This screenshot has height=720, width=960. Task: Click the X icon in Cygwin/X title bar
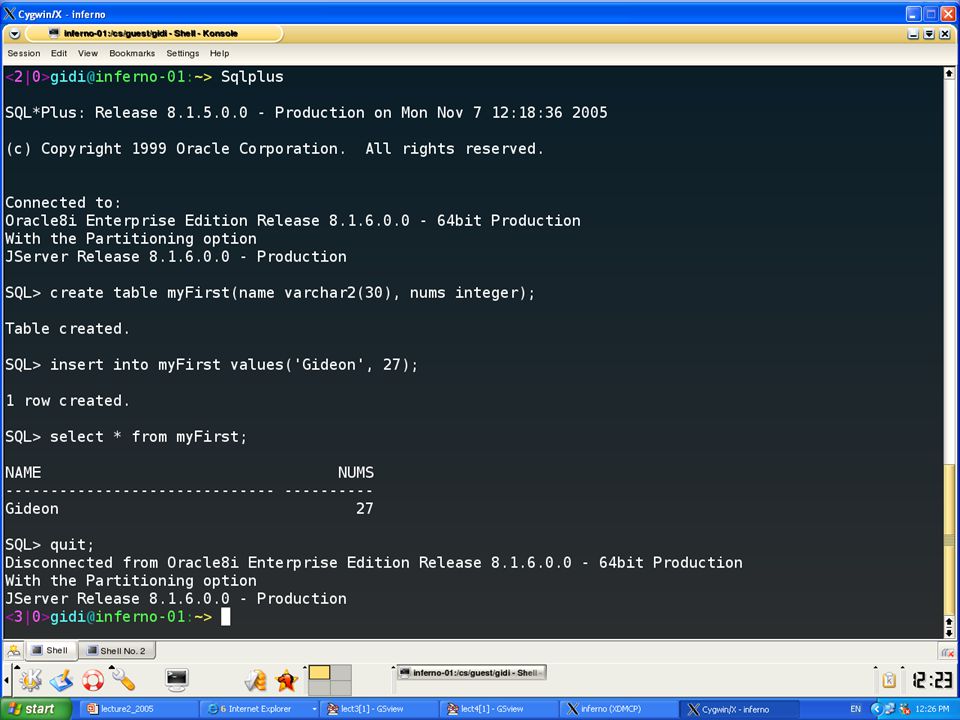[x=9, y=13]
